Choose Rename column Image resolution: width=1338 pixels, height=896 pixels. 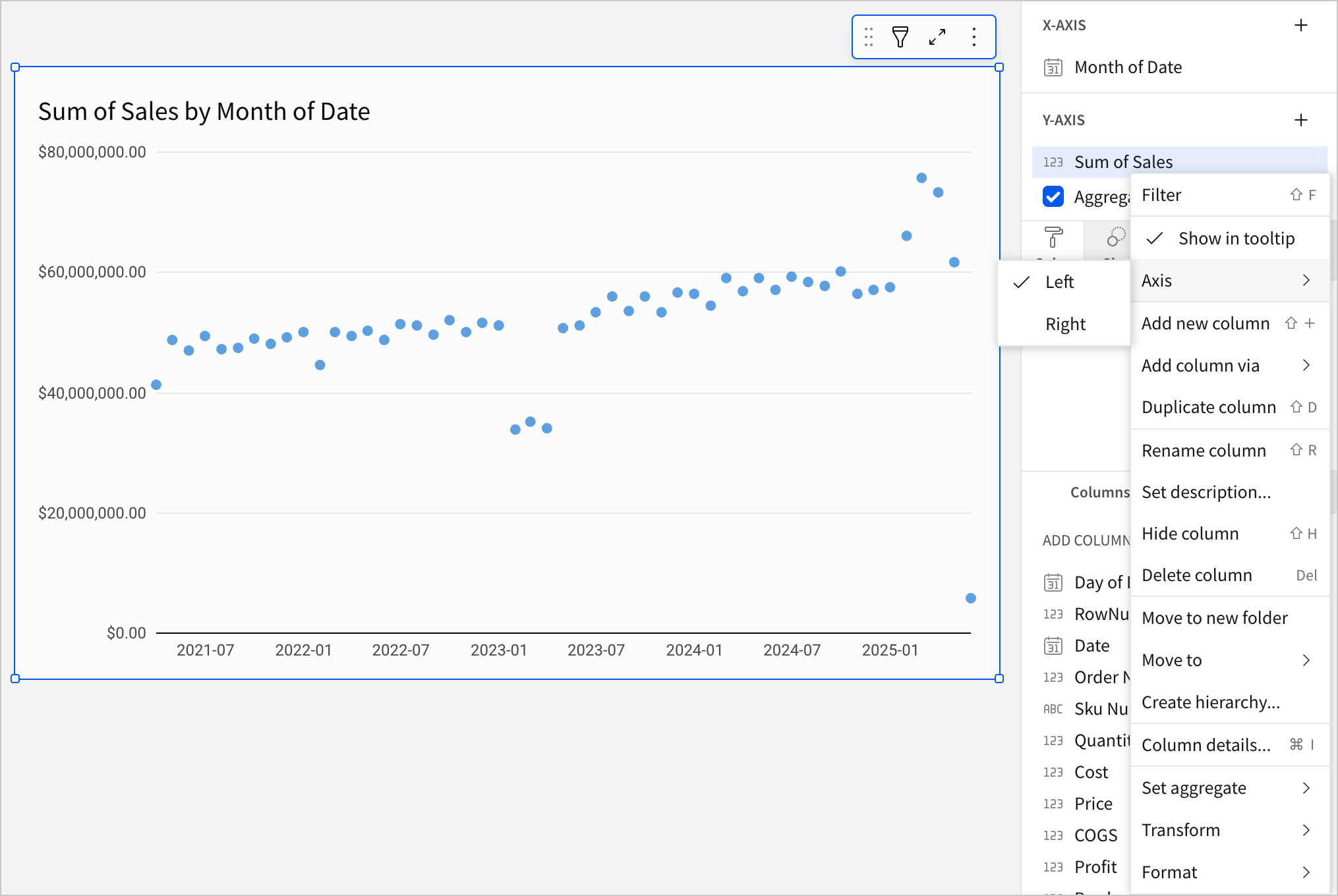[1230, 451]
